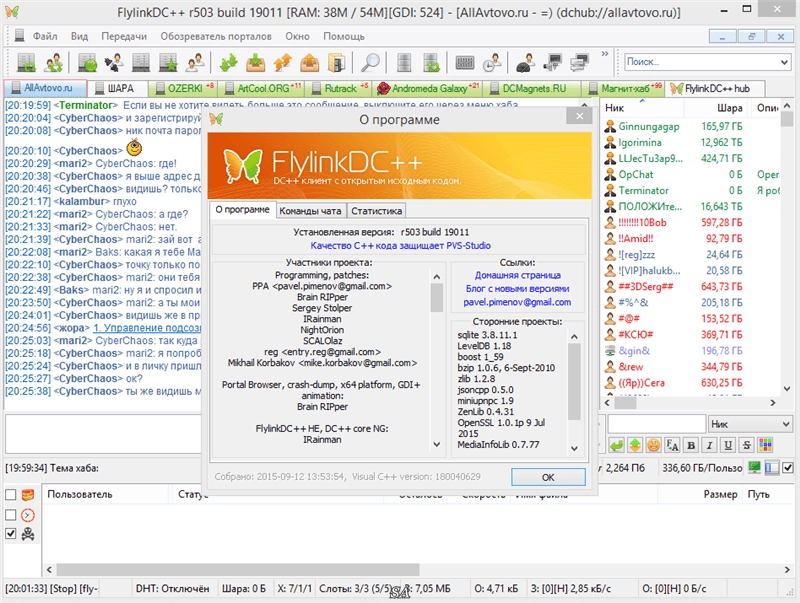Click the green-orange up/down arrows chat button

coord(635,445)
